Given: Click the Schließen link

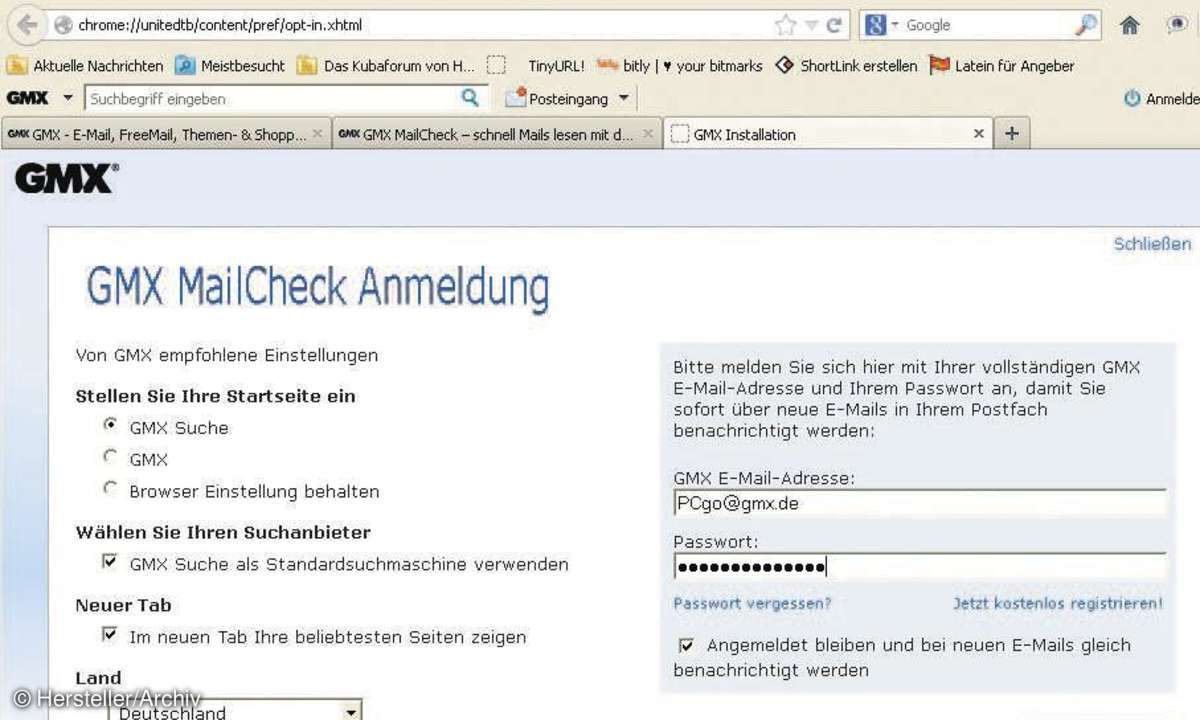Looking at the screenshot, I should [1152, 244].
